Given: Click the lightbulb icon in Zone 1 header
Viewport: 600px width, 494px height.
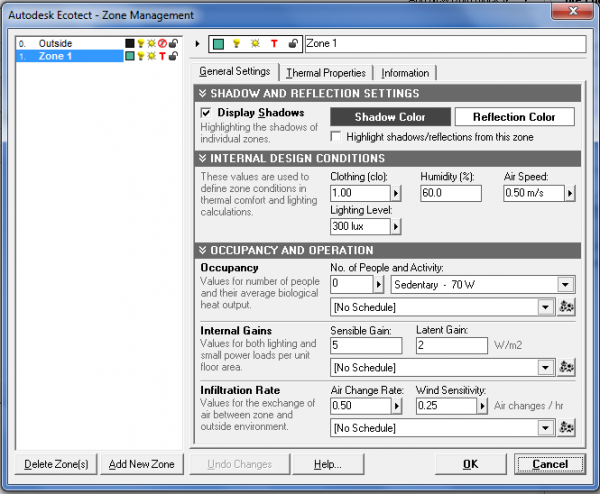Looking at the screenshot, I should [236, 44].
